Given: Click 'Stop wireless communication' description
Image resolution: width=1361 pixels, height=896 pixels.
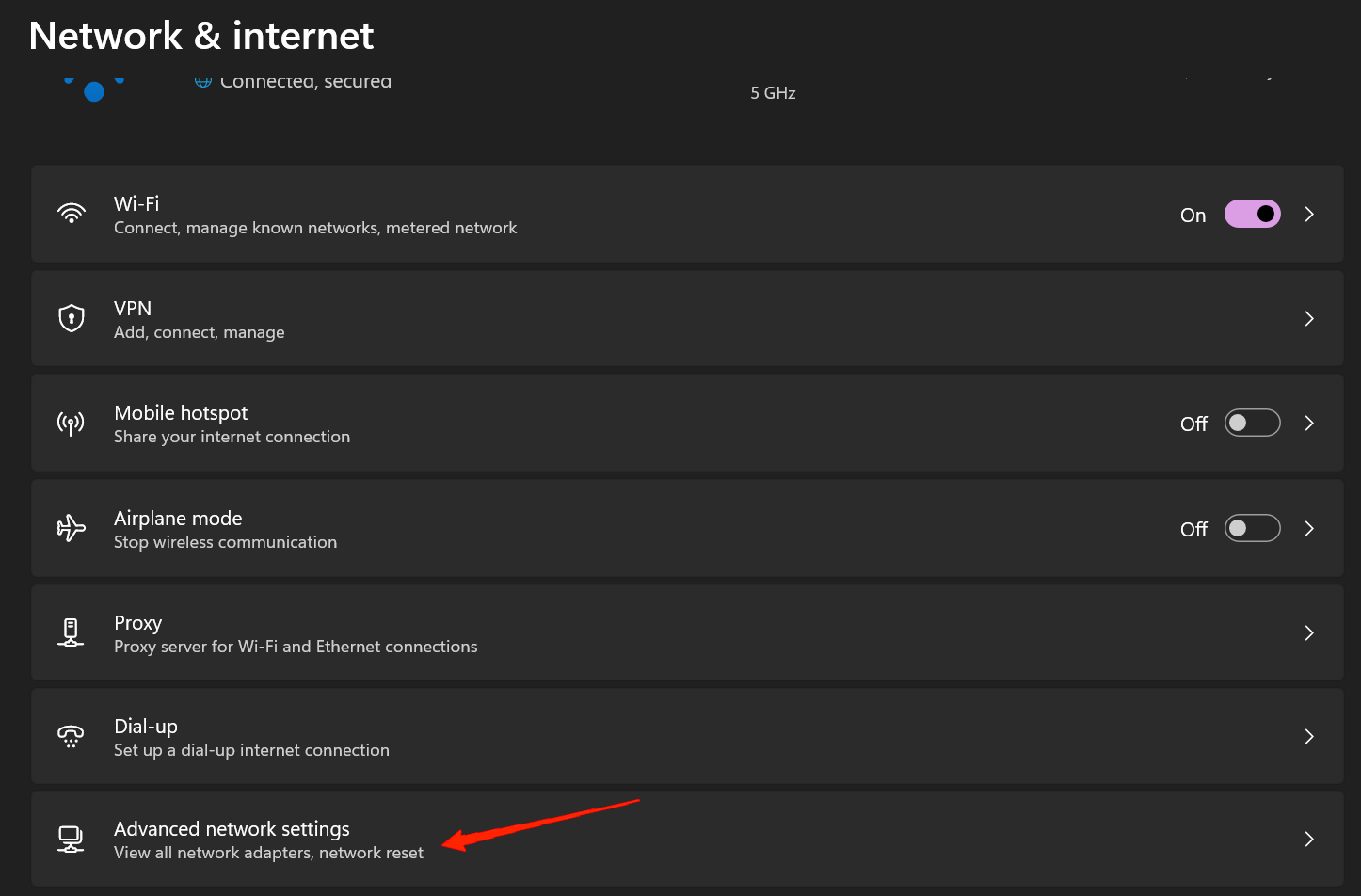Looking at the screenshot, I should pos(226,542).
